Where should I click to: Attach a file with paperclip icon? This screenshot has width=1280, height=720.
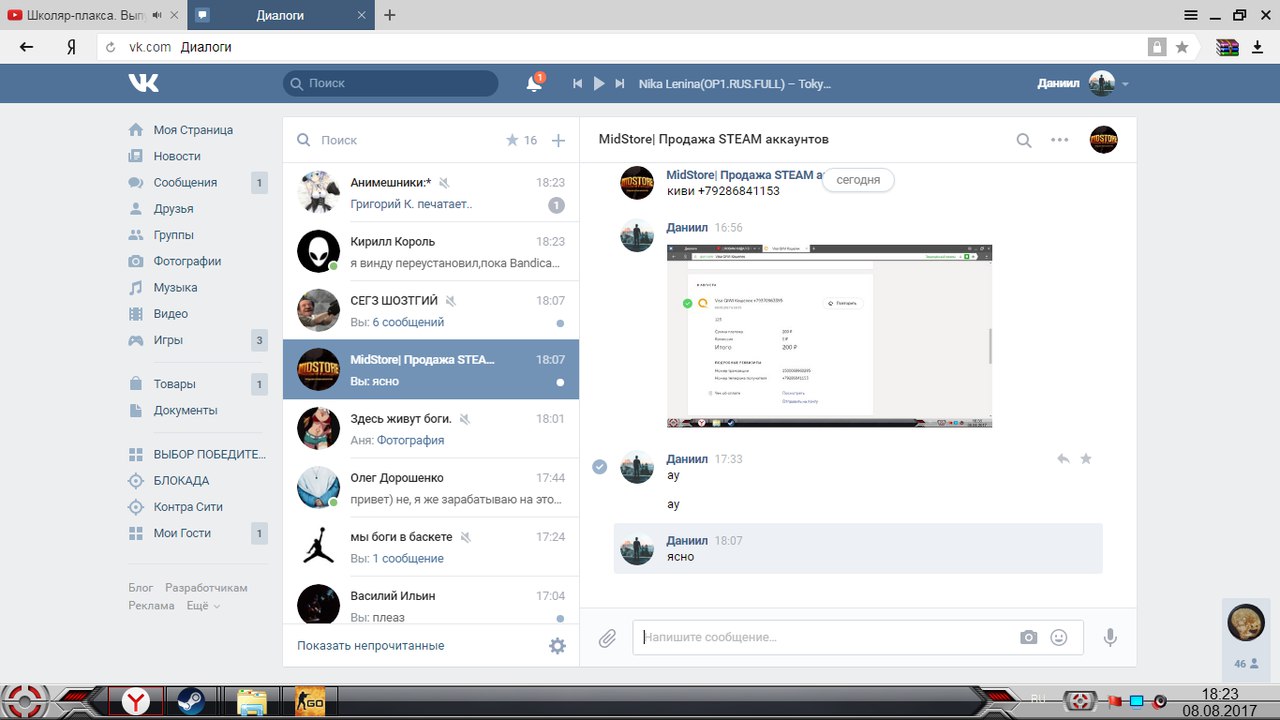coord(607,638)
